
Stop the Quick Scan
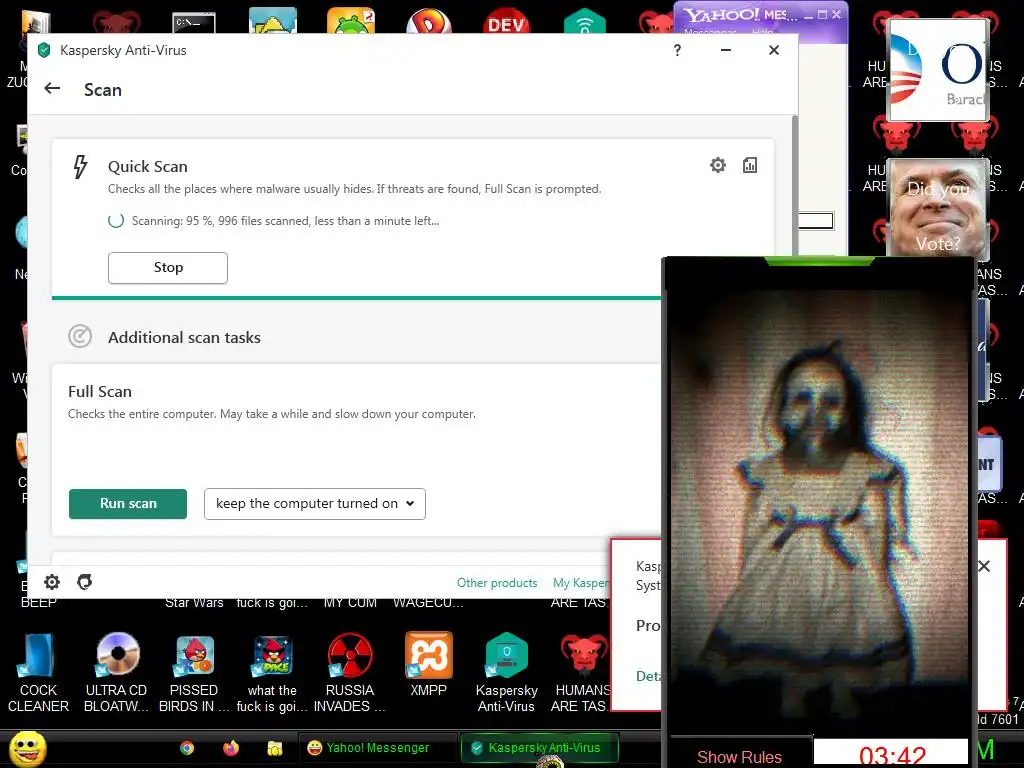click(168, 268)
